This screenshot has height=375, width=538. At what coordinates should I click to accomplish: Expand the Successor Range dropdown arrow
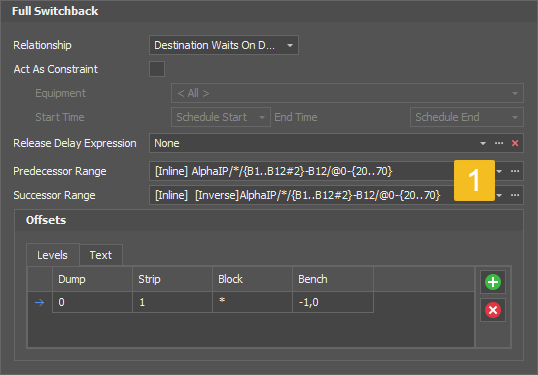[499, 195]
